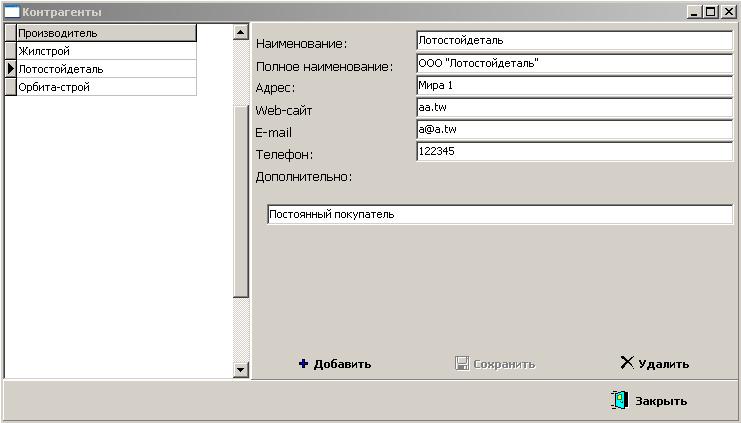
Task: Click the Телефон input field
Action: [574, 152]
